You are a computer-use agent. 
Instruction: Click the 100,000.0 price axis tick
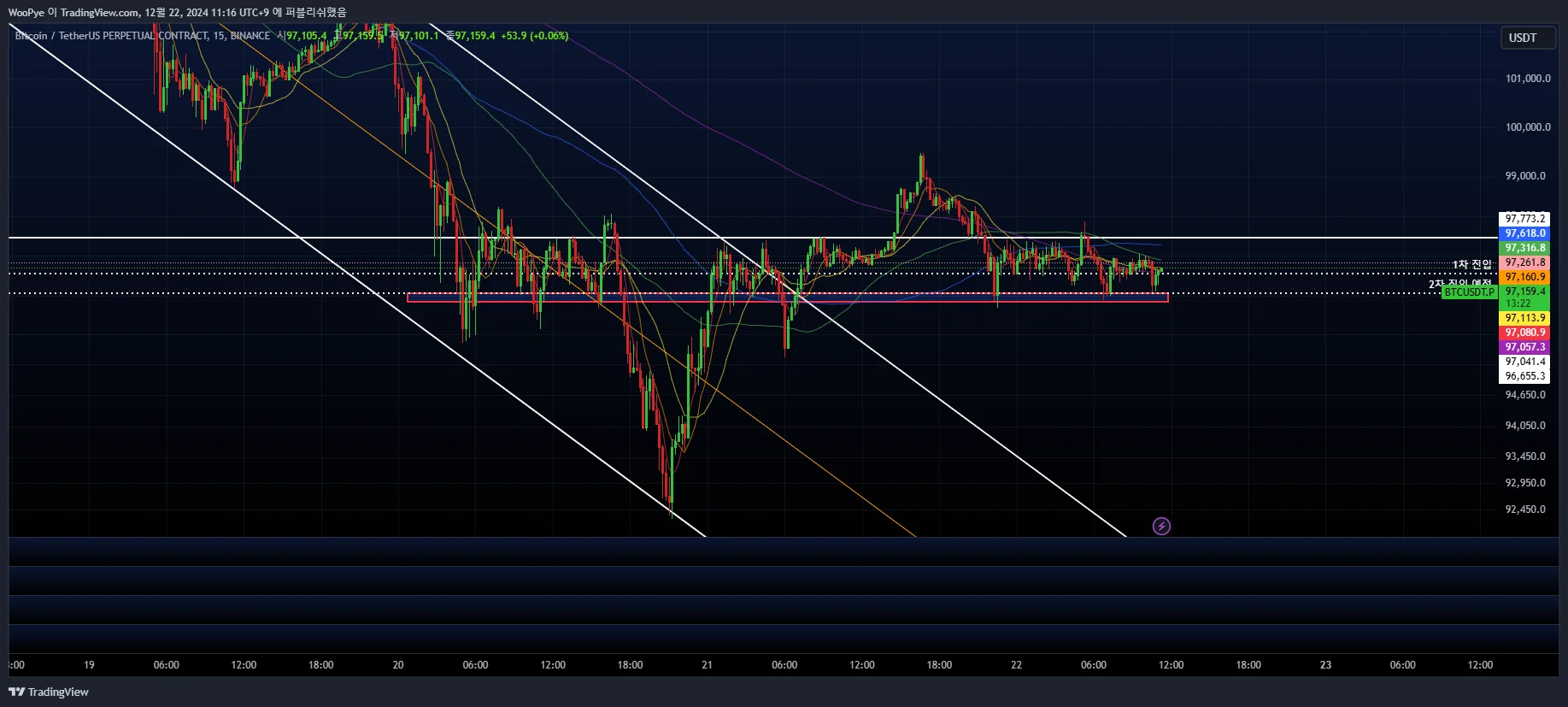[x=1528, y=127]
